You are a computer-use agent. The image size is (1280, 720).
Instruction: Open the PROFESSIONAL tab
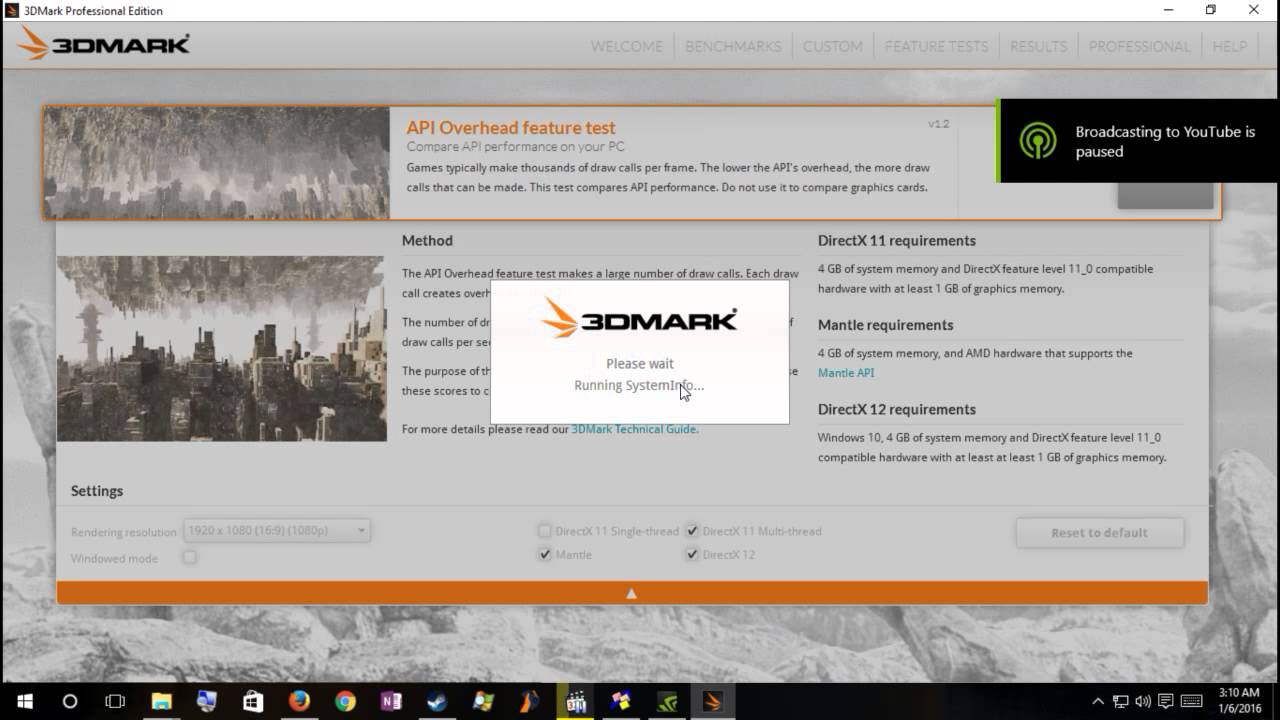click(1140, 46)
